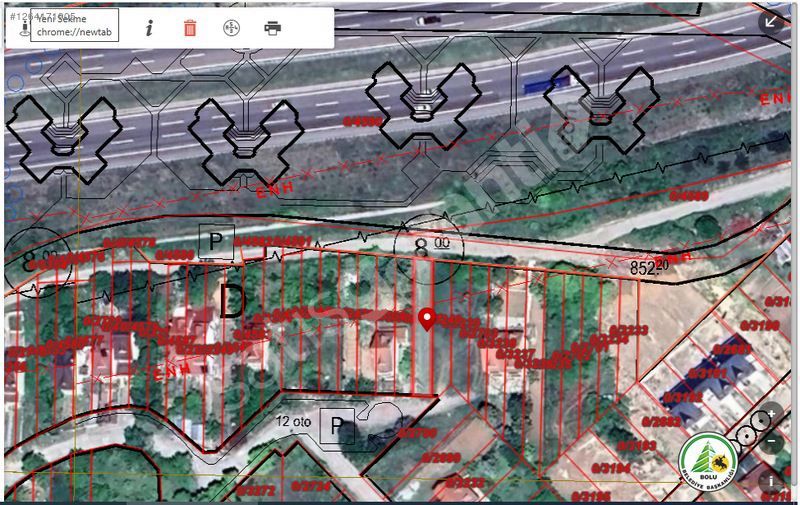Click the '852.20' elevation label

pos(650,267)
